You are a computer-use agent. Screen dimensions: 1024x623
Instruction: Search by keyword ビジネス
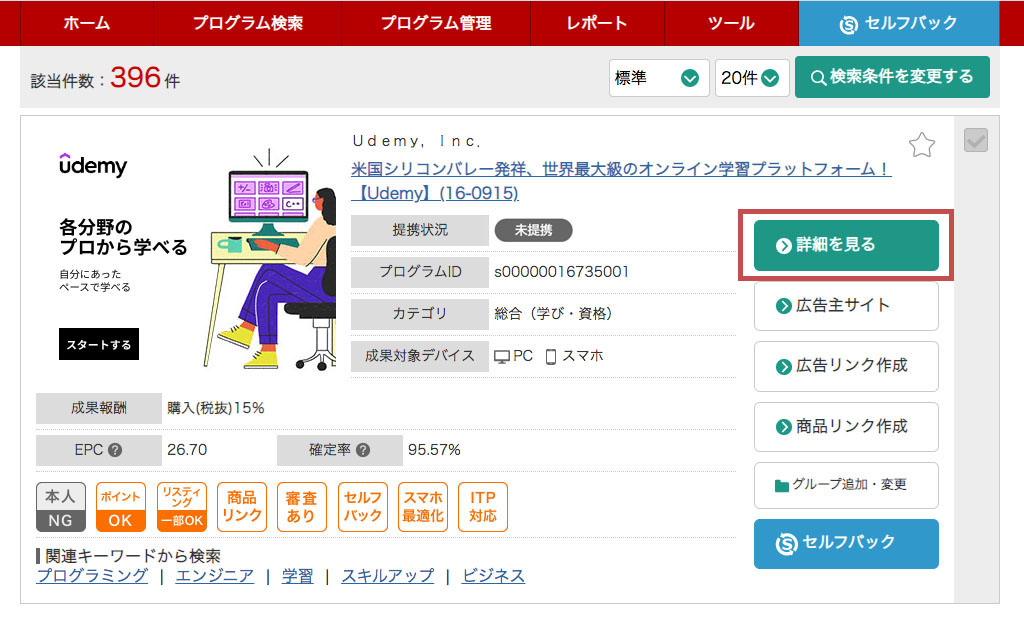493,576
